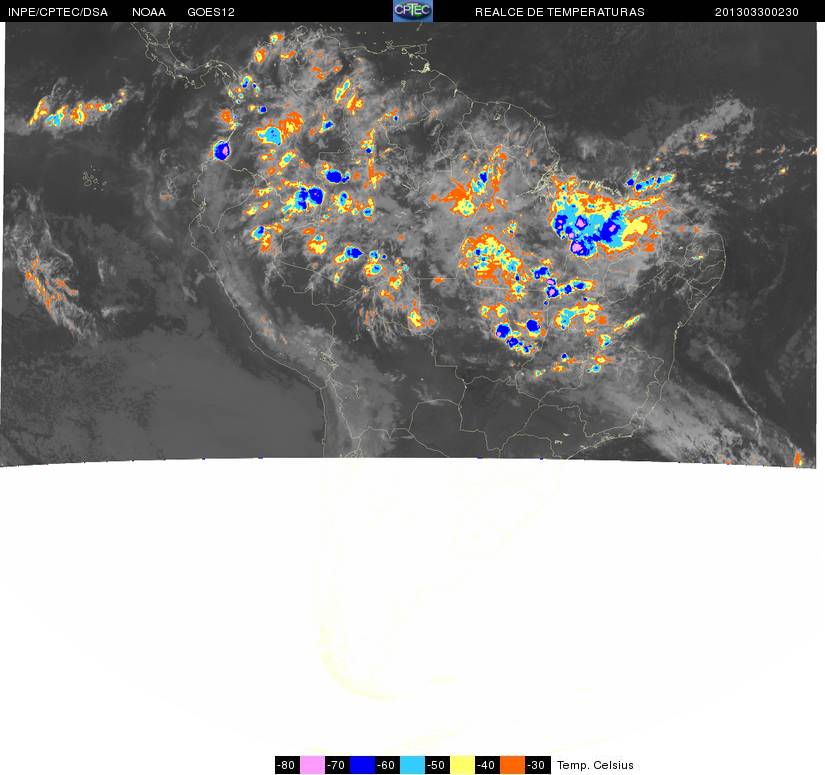Click the -50 legend value
Screen dimensions: 825x775
click(x=437, y=765)
